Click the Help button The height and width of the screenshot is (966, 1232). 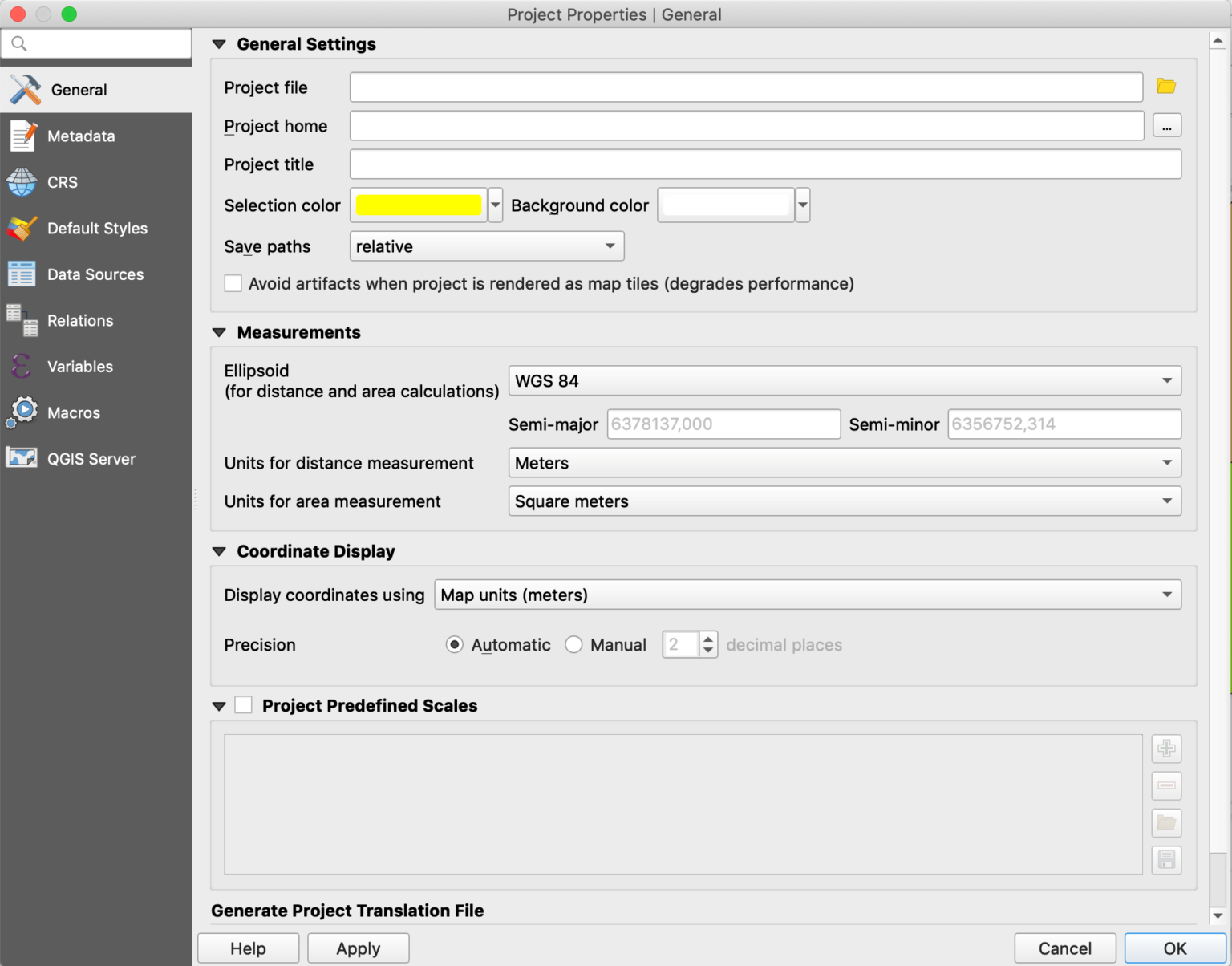coord(249,948)
